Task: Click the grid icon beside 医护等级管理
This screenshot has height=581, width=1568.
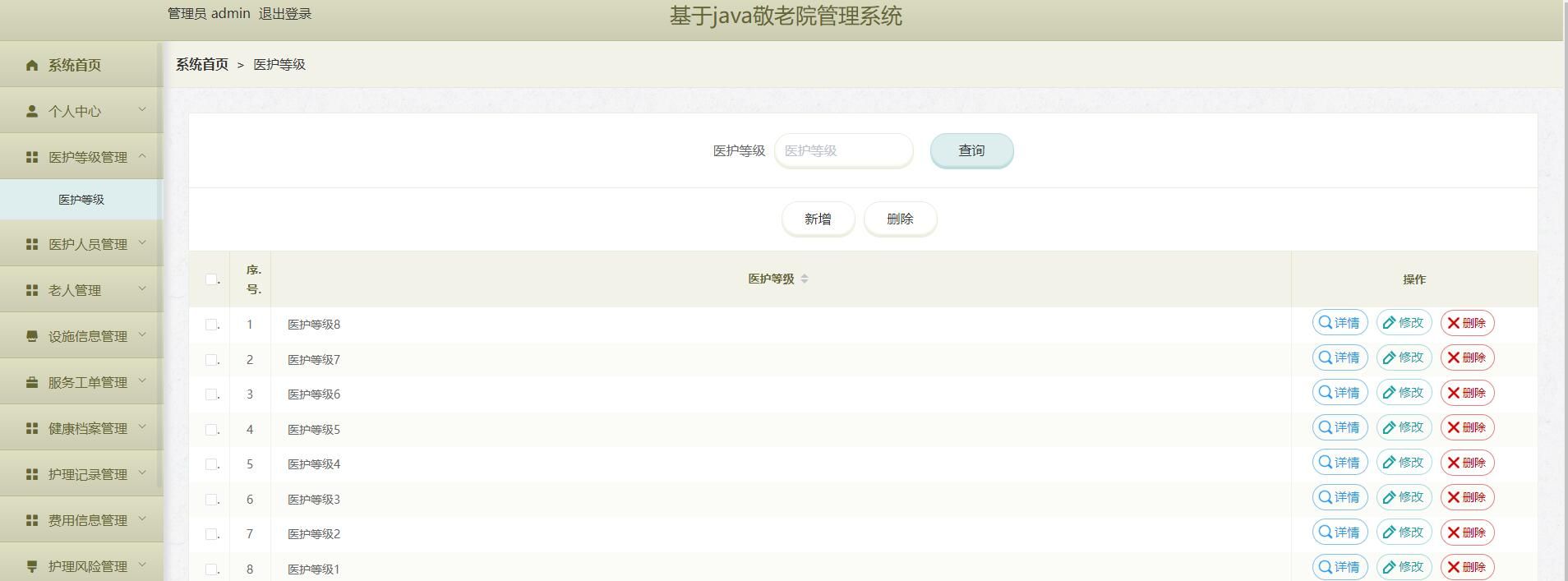Action: [x=32, y=157]
